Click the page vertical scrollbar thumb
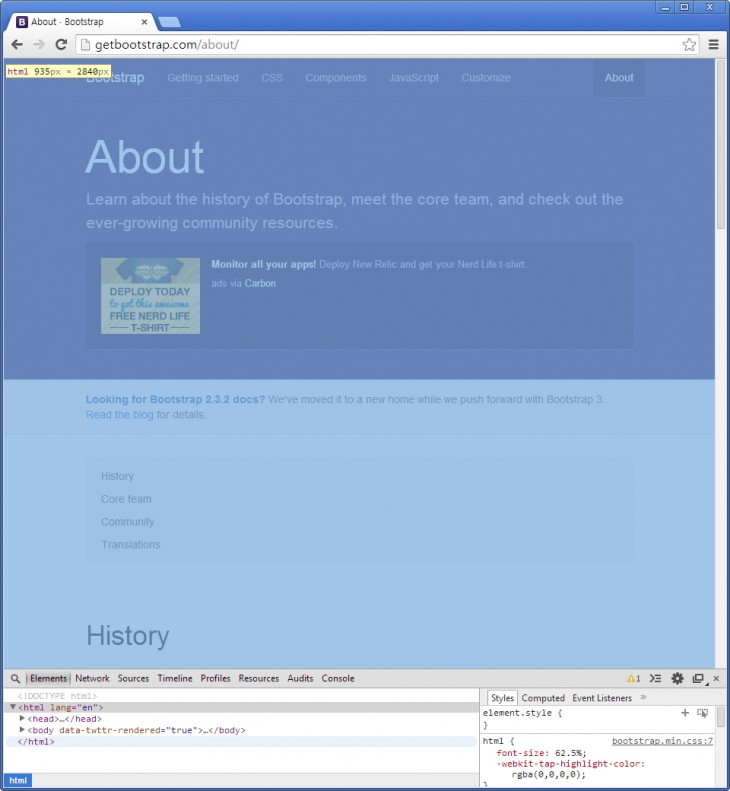Viewport: 730px width, 791px height. pyautogui.click(x=720, y=145)
